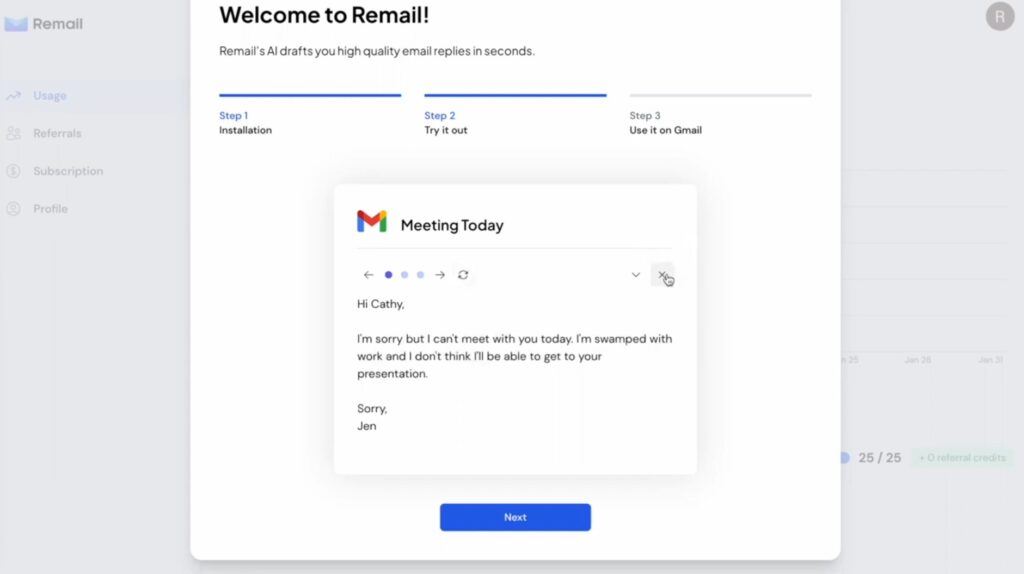Viewport: 1024px width, 574px height.
Task: Go to Subscription in sidebar
Action: tap(68, 171)
